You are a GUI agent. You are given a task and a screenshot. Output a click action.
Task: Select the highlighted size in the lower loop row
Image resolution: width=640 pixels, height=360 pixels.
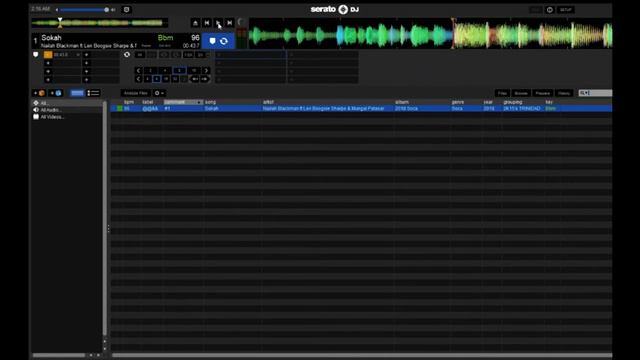[x=156, y=79]
